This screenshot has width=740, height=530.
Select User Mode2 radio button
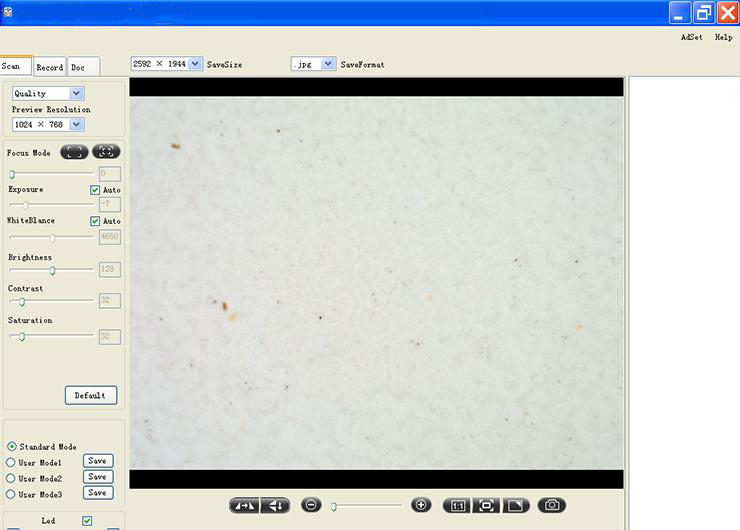tap(11, 479)
